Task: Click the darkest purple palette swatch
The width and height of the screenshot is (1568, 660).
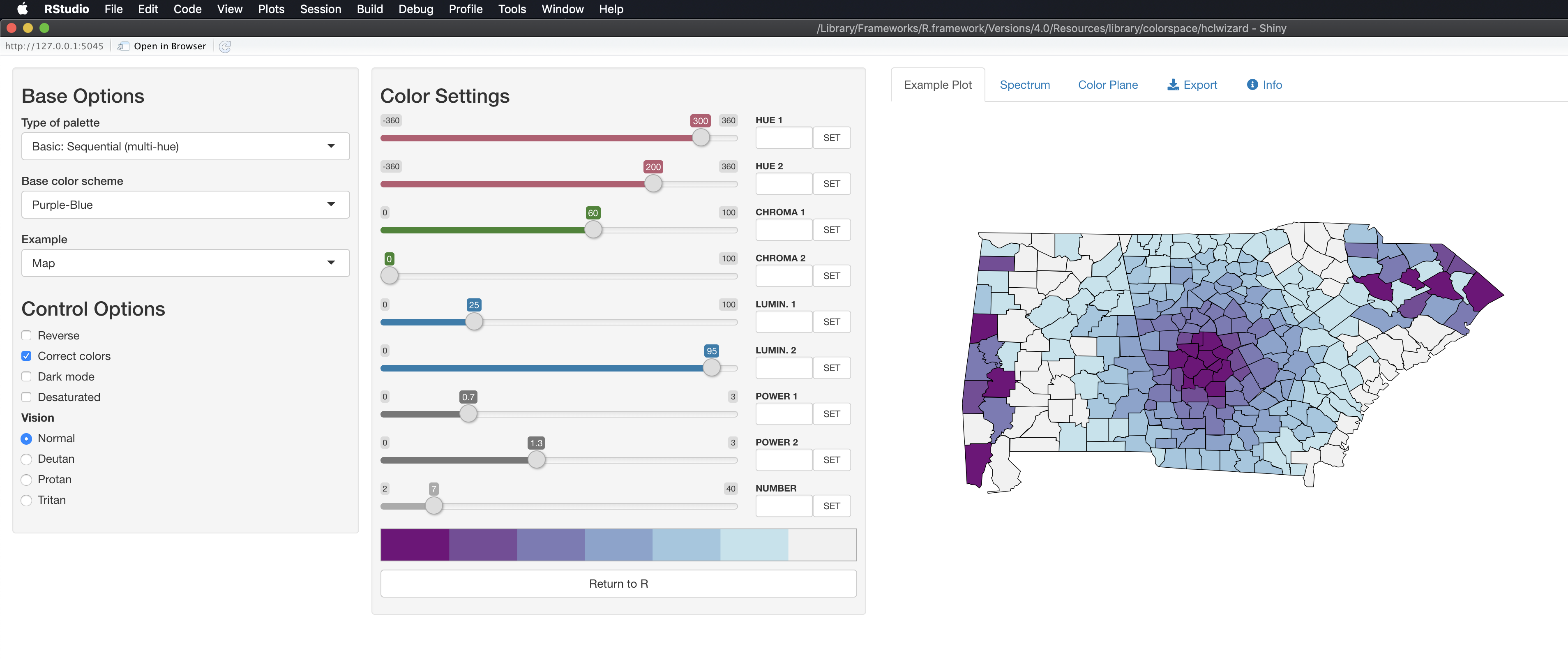Action: 415,545
